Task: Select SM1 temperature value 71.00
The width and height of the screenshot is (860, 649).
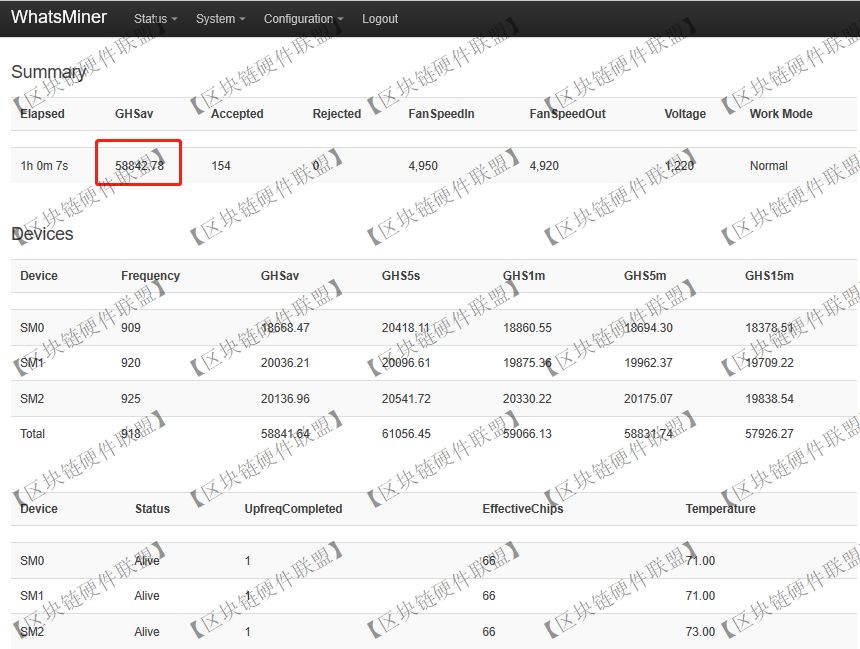Action: point(700,596)
